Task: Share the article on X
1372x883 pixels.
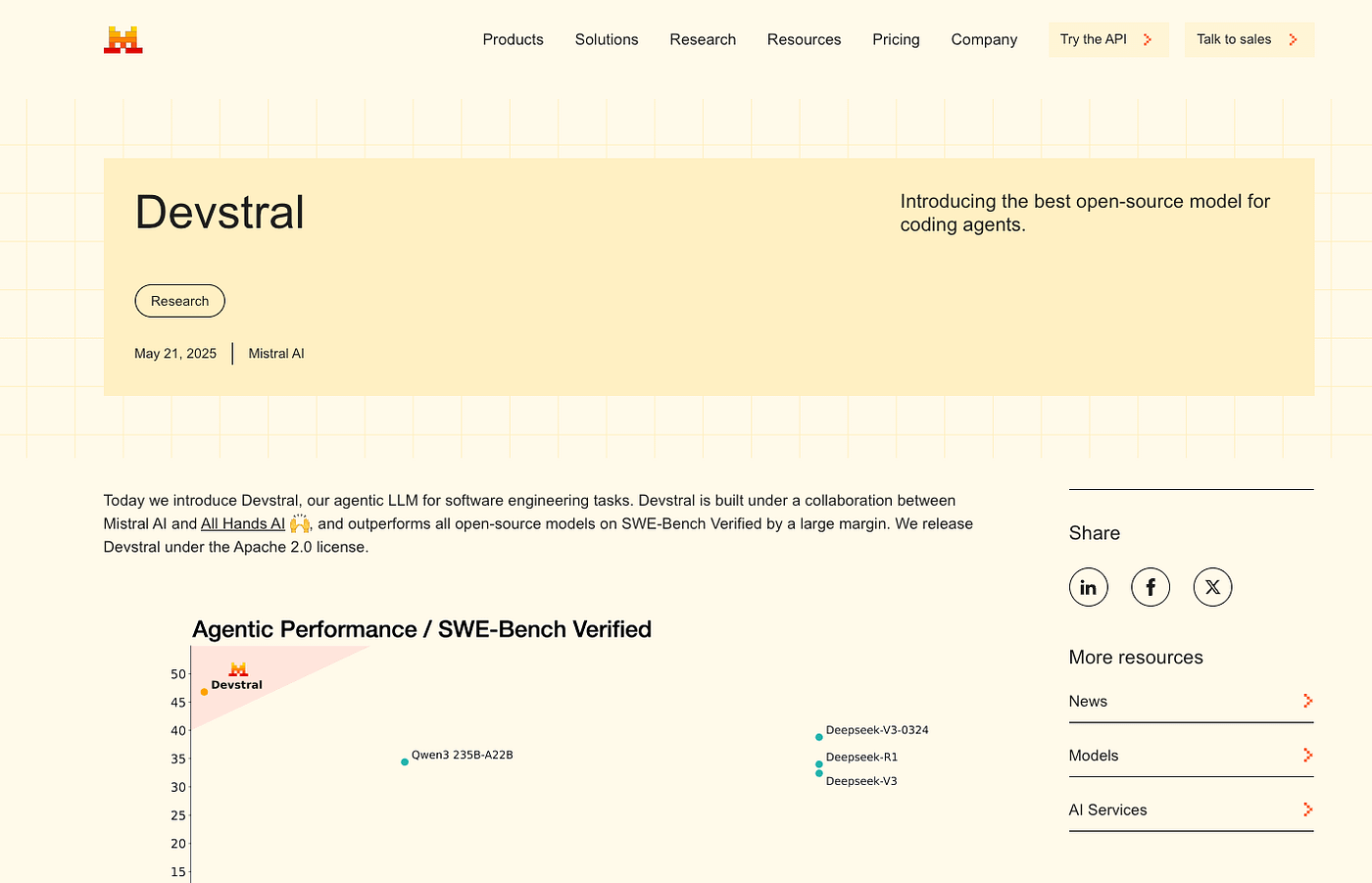Action: click(x=1212, y=586)
